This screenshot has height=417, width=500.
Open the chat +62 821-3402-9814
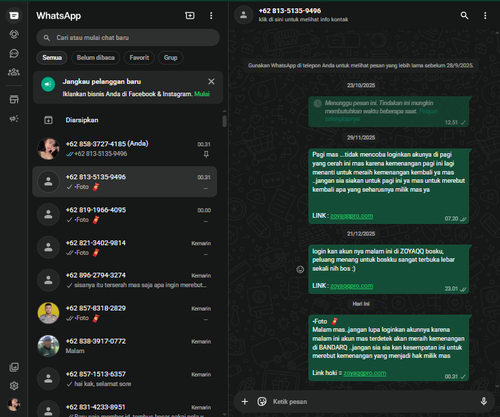point(125,248)
